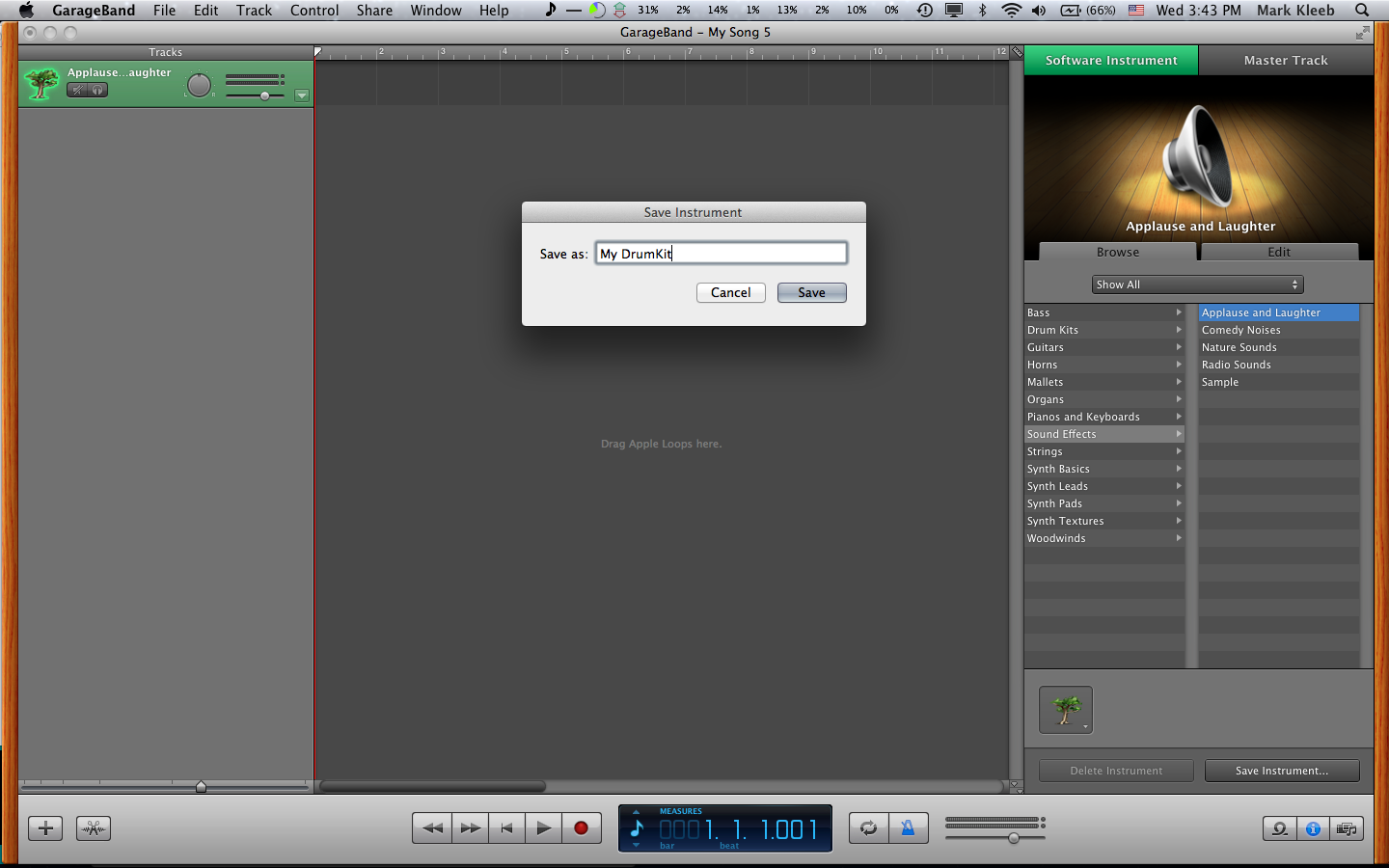Expand track automation with the triangle button
Image resolution: width=1389 pixels, height=868 pixels.
[x=302, y=95]
